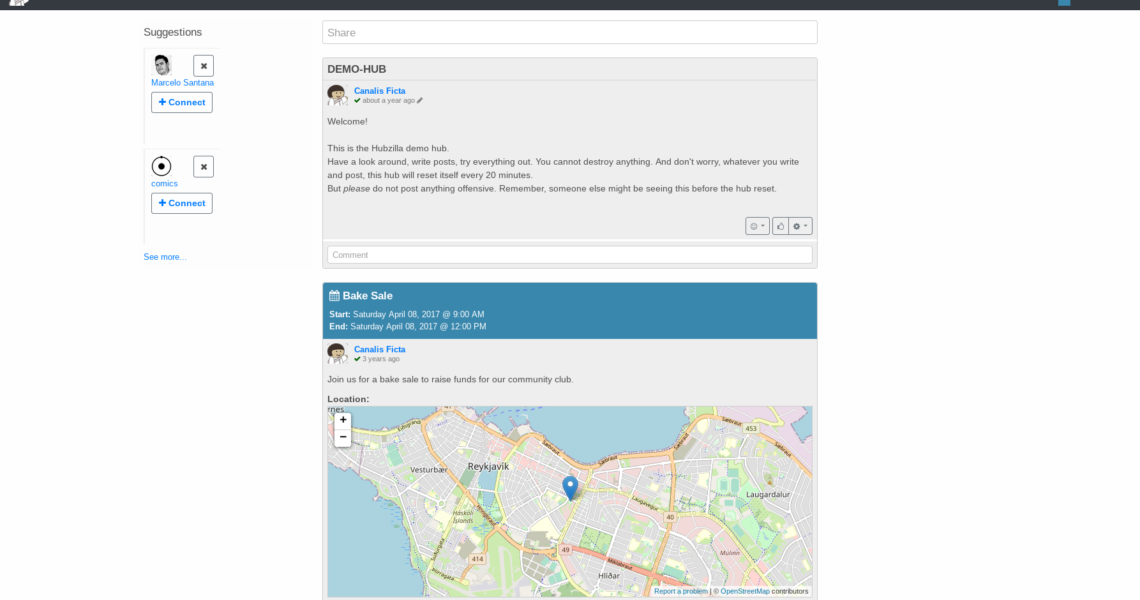This screenshot has height=600, width=1140.
Task: Dismiss the comics suggestion
Action: coord(203,167)
